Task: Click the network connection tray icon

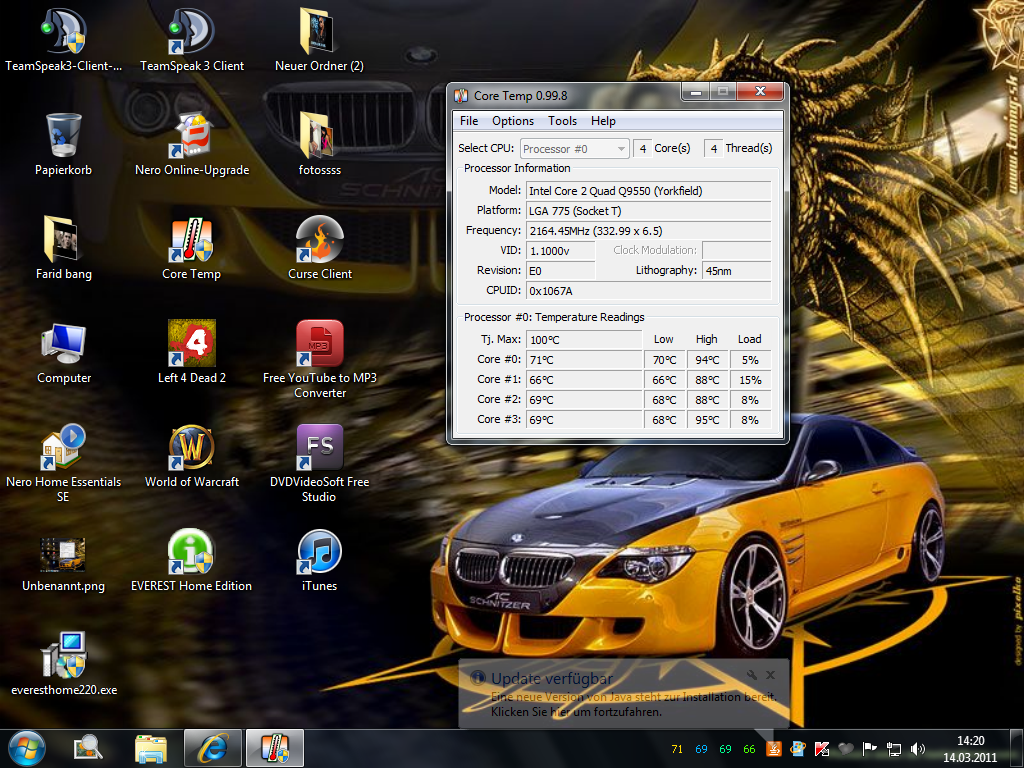Action: click(x=893, y=748)
